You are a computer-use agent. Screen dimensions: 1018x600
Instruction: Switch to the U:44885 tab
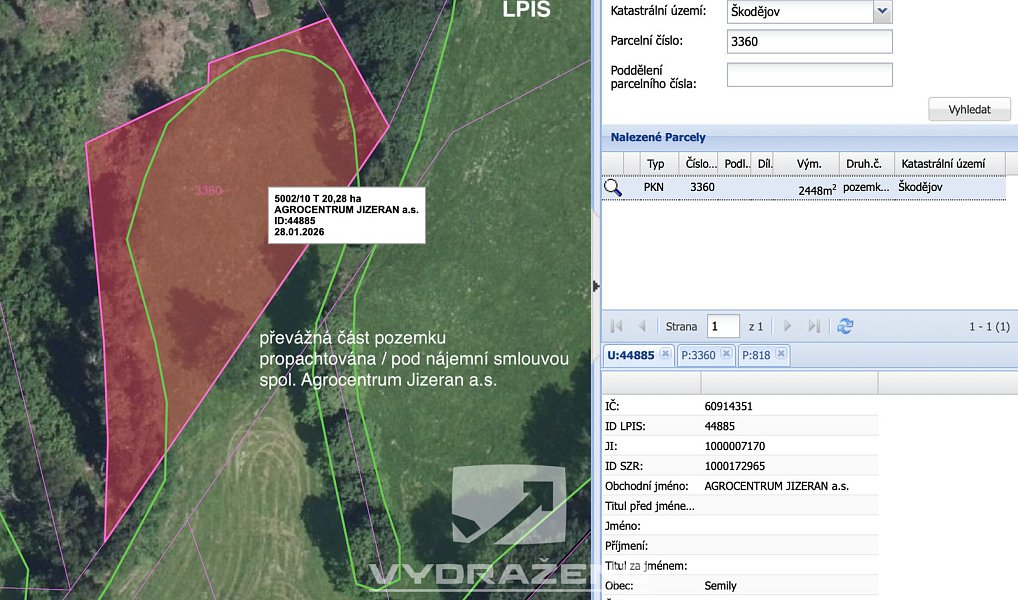point(630,355)
